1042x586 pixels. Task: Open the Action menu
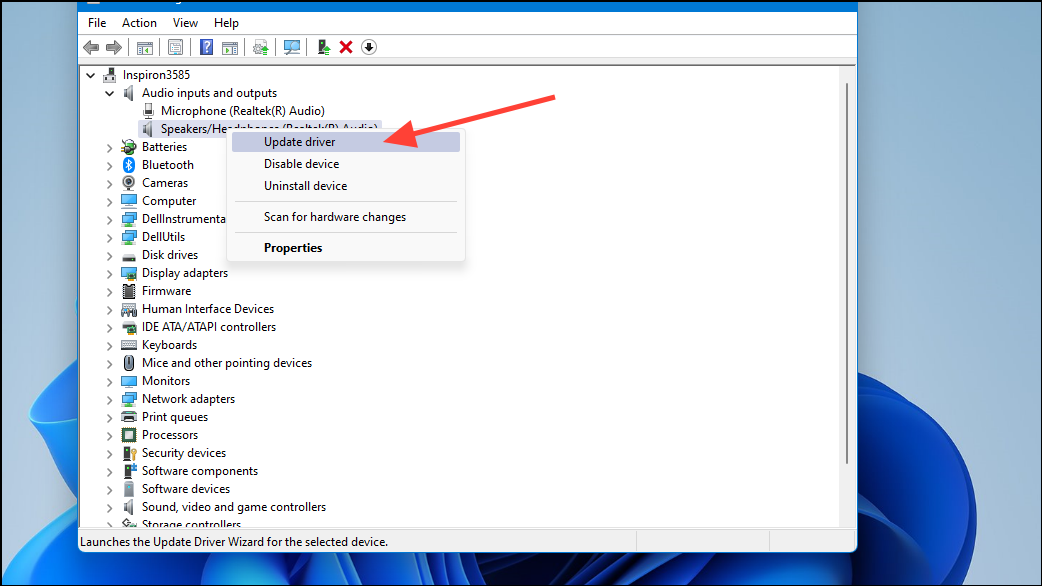click(x=139, y=23)
